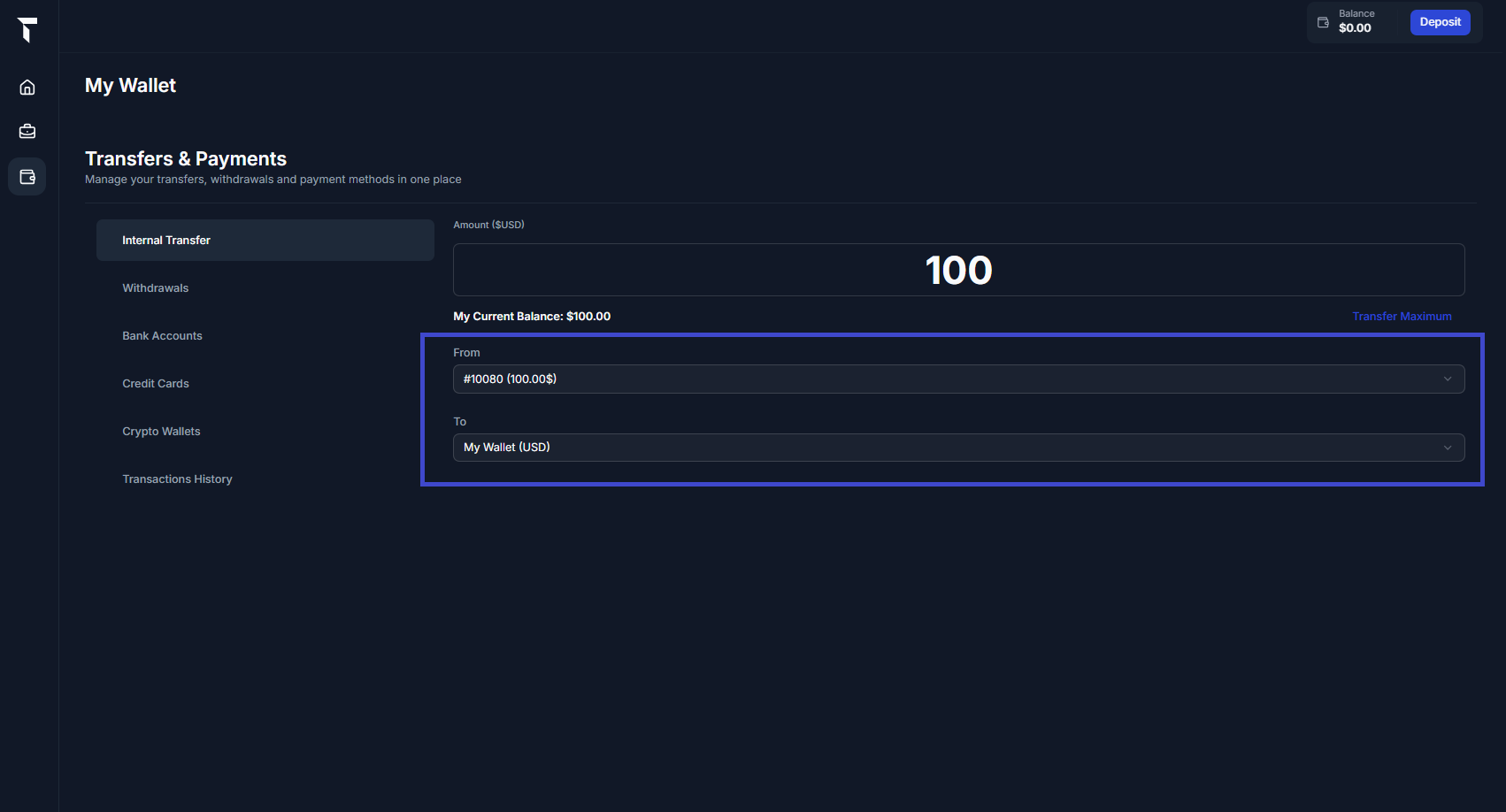Go to Crypto Wallets
This screenshot has height=812, width=1506.
coord(162,432)
